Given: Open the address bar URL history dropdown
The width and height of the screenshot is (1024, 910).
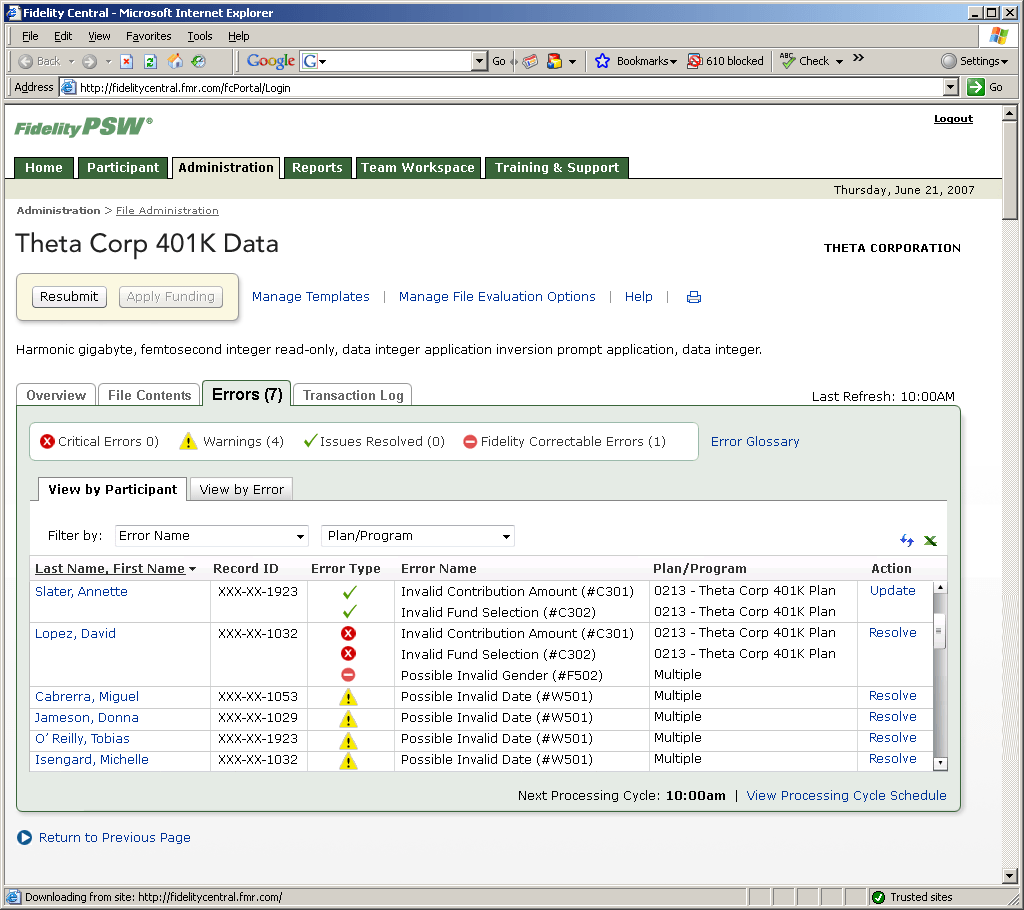Looking at the screenshot, I should [x=951, y=87].
